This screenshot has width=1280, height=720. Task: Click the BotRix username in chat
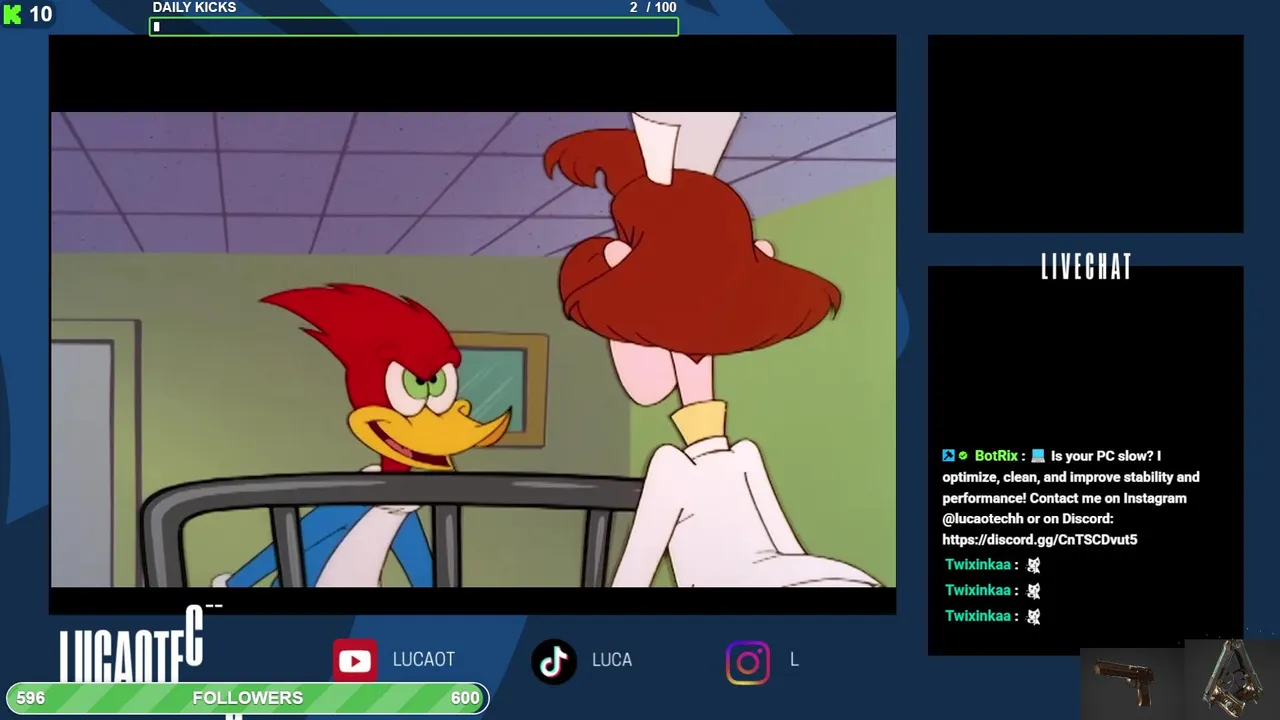(x=996, y=456)
